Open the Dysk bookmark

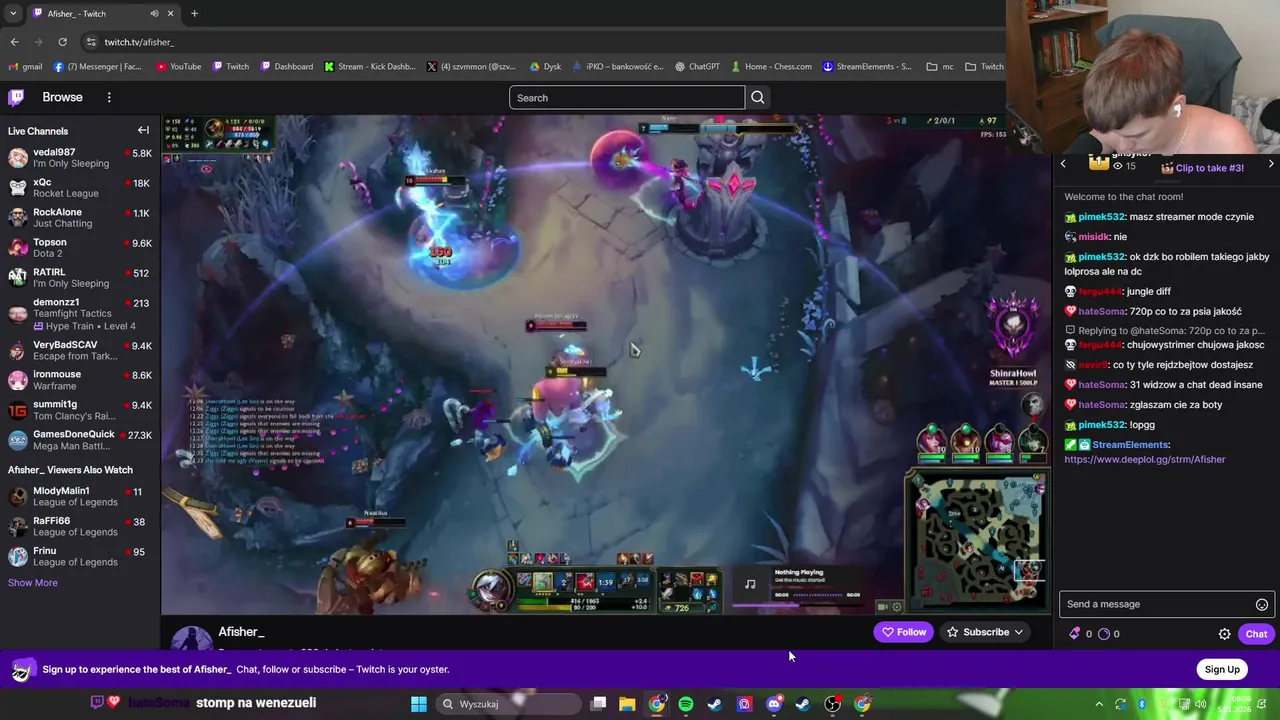coord(545,67)
